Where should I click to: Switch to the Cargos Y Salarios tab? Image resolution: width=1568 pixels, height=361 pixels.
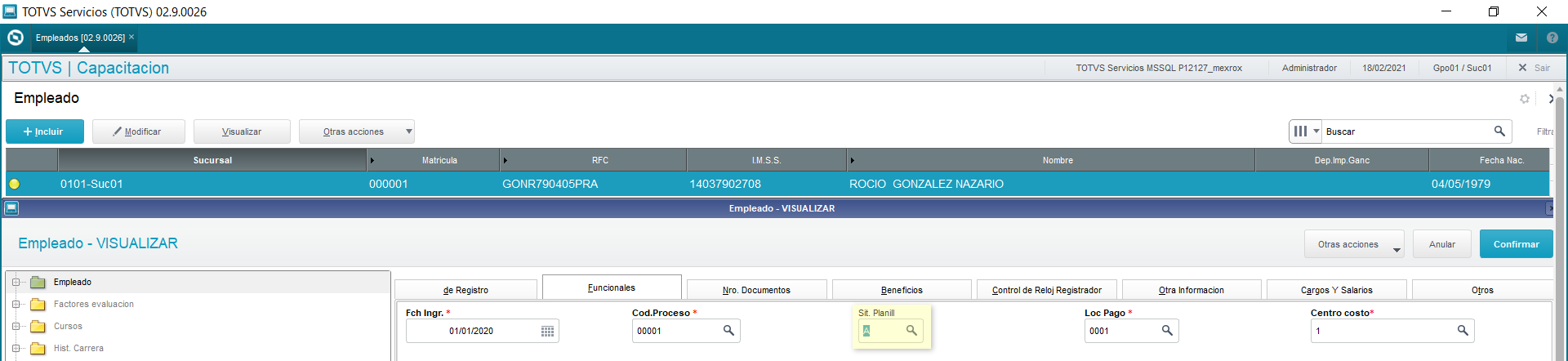(x=1337, y=290)
